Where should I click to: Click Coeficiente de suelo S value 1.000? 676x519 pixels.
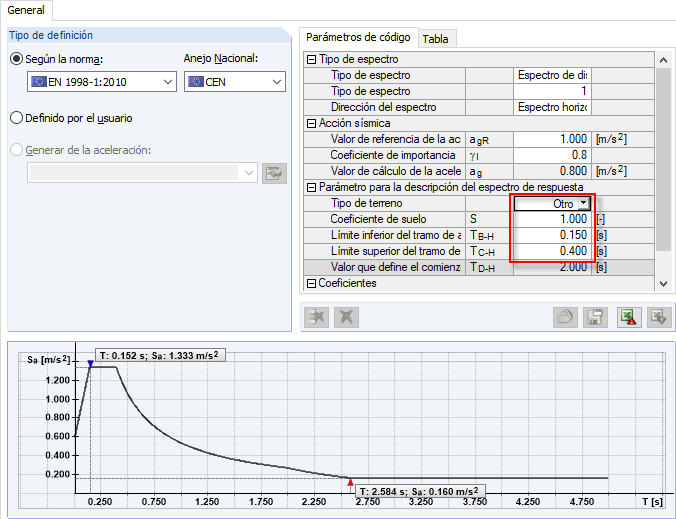pos(552,219)
